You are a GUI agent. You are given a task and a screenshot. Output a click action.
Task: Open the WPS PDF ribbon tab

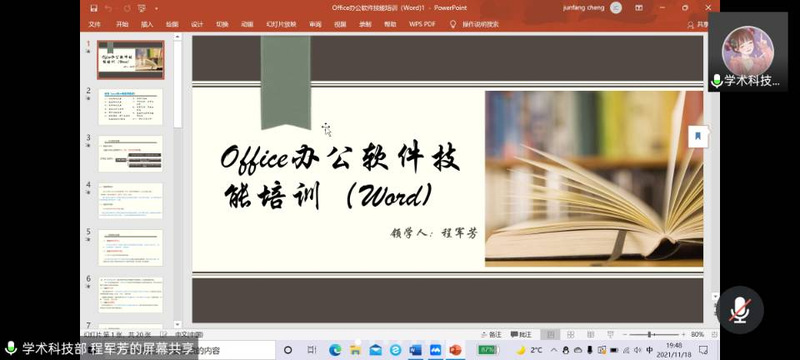(422, 24)
